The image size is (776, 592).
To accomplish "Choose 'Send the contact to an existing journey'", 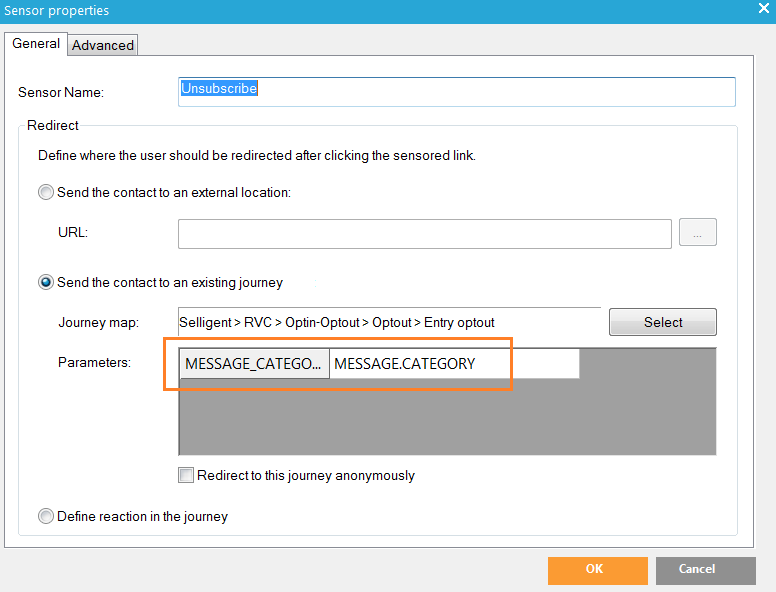I will click(x=46, y=282).
